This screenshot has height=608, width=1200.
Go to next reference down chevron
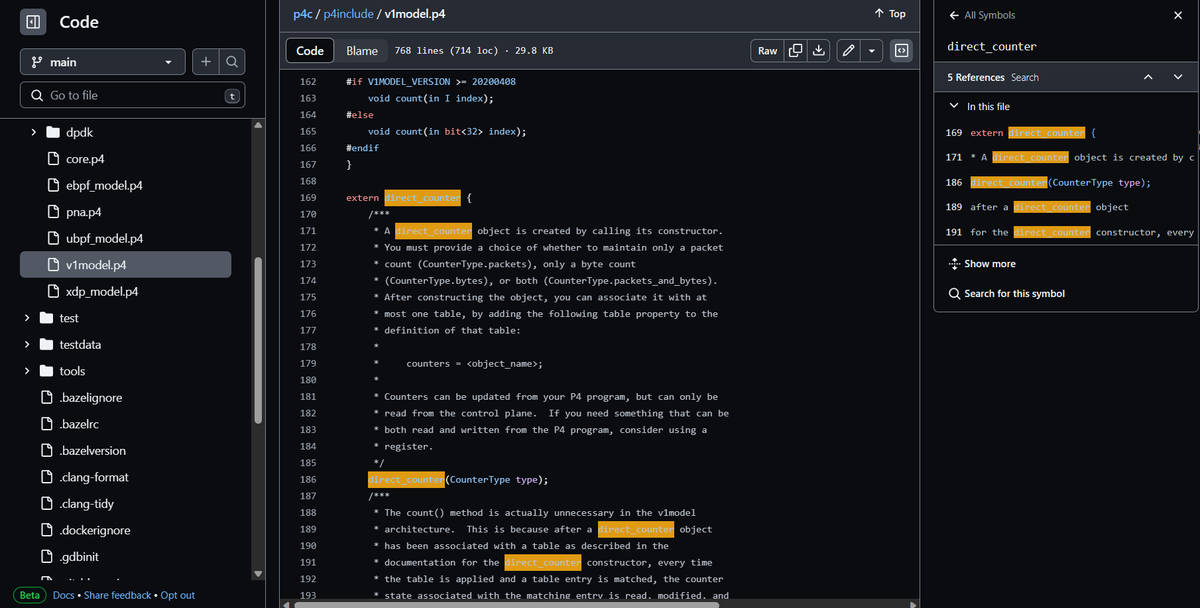1178,77
